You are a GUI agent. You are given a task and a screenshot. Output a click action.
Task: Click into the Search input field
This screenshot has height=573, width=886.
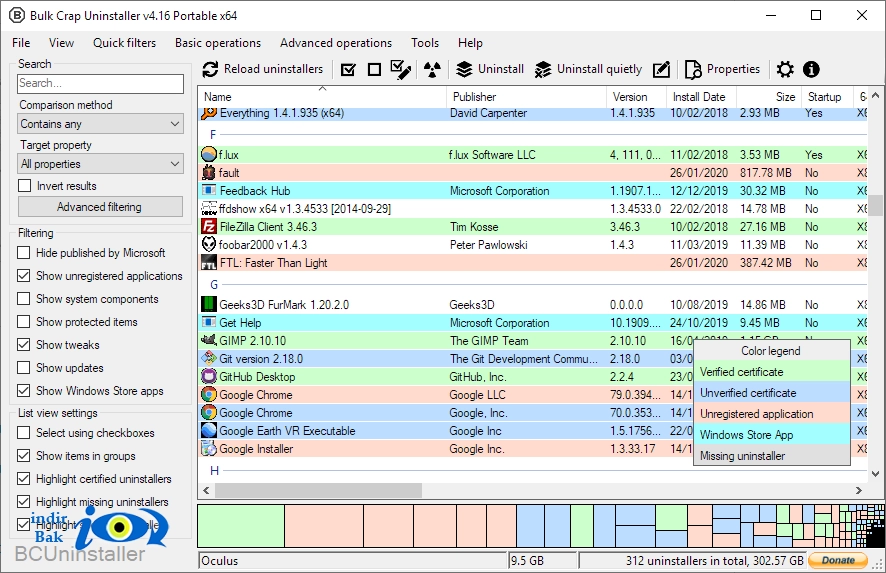click(101, 84)
